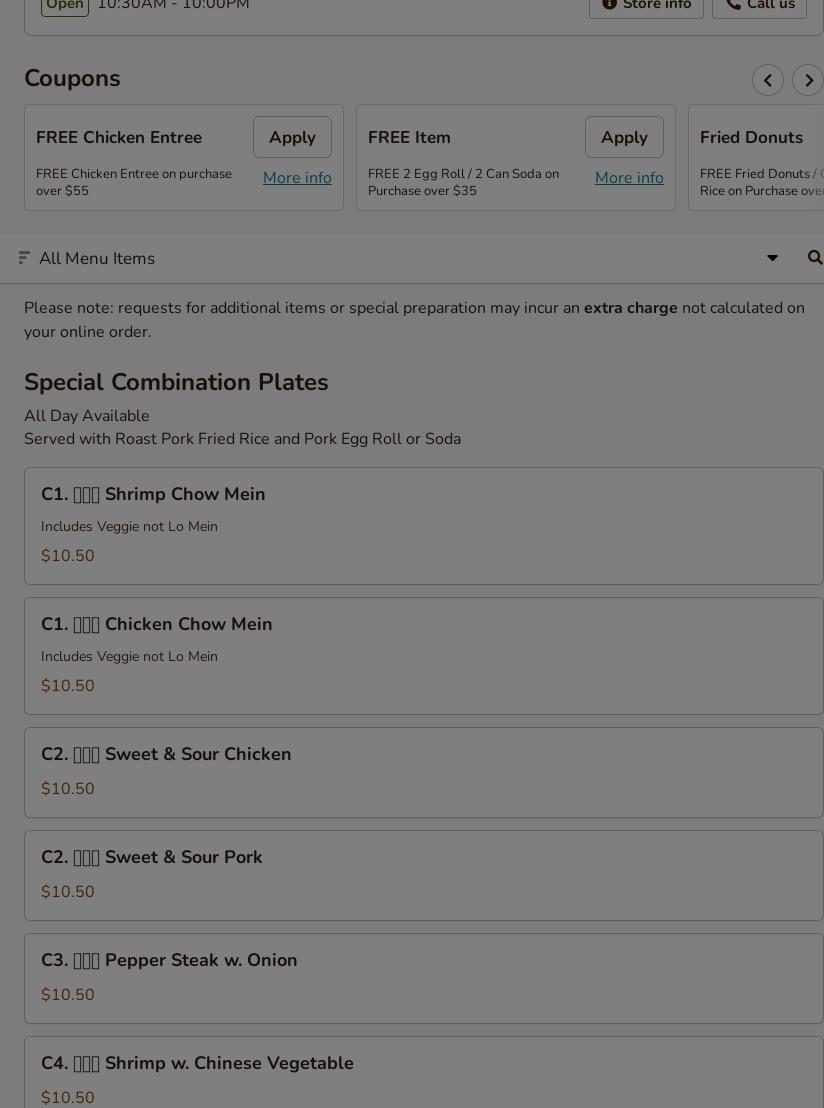Pick C3 Pepper Steak w. Onion
The width and height of the screenshot is (824, 1108).
(x=423, y=978)
